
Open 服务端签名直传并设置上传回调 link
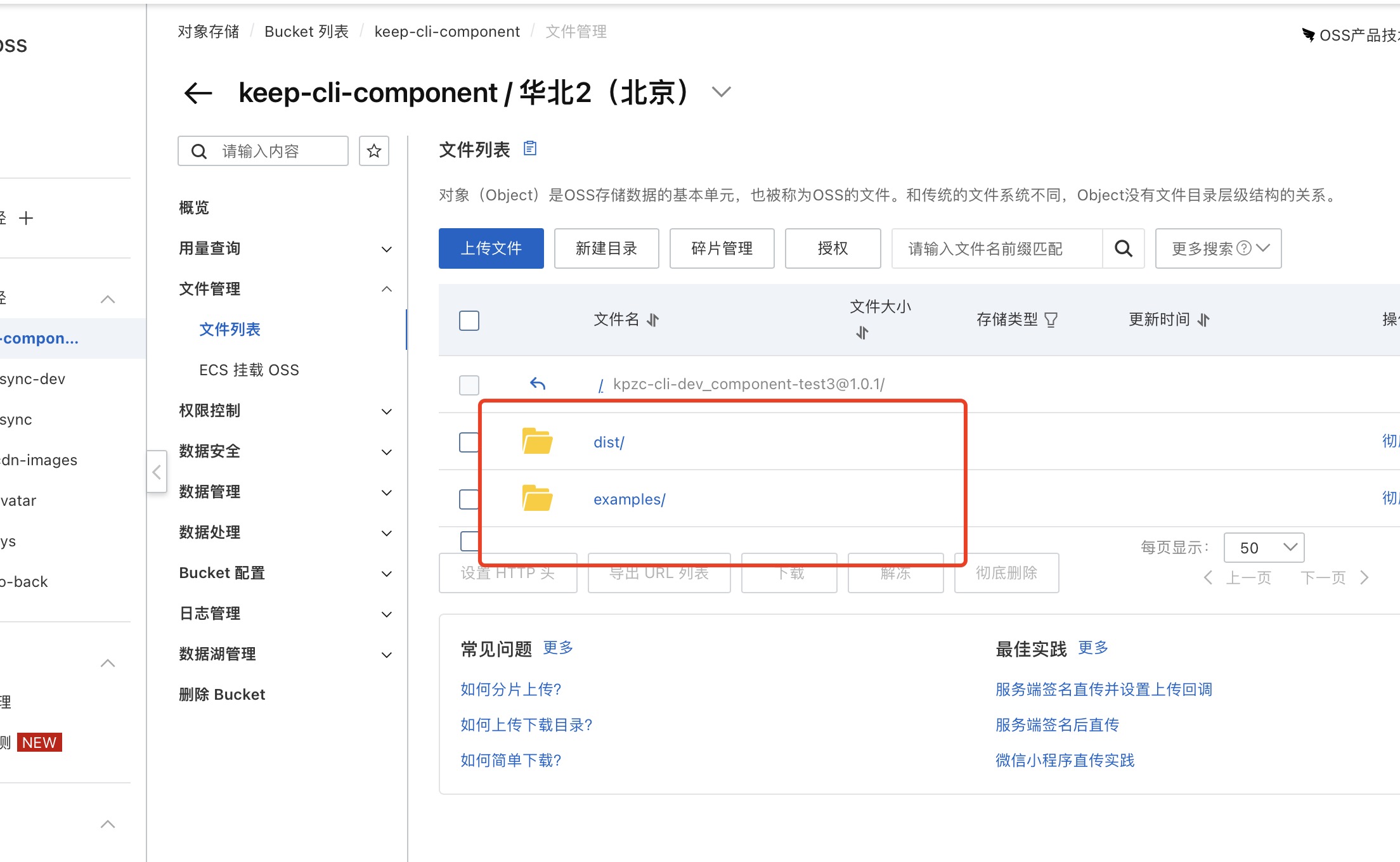pyautogui.click(x=1104, y=690)
